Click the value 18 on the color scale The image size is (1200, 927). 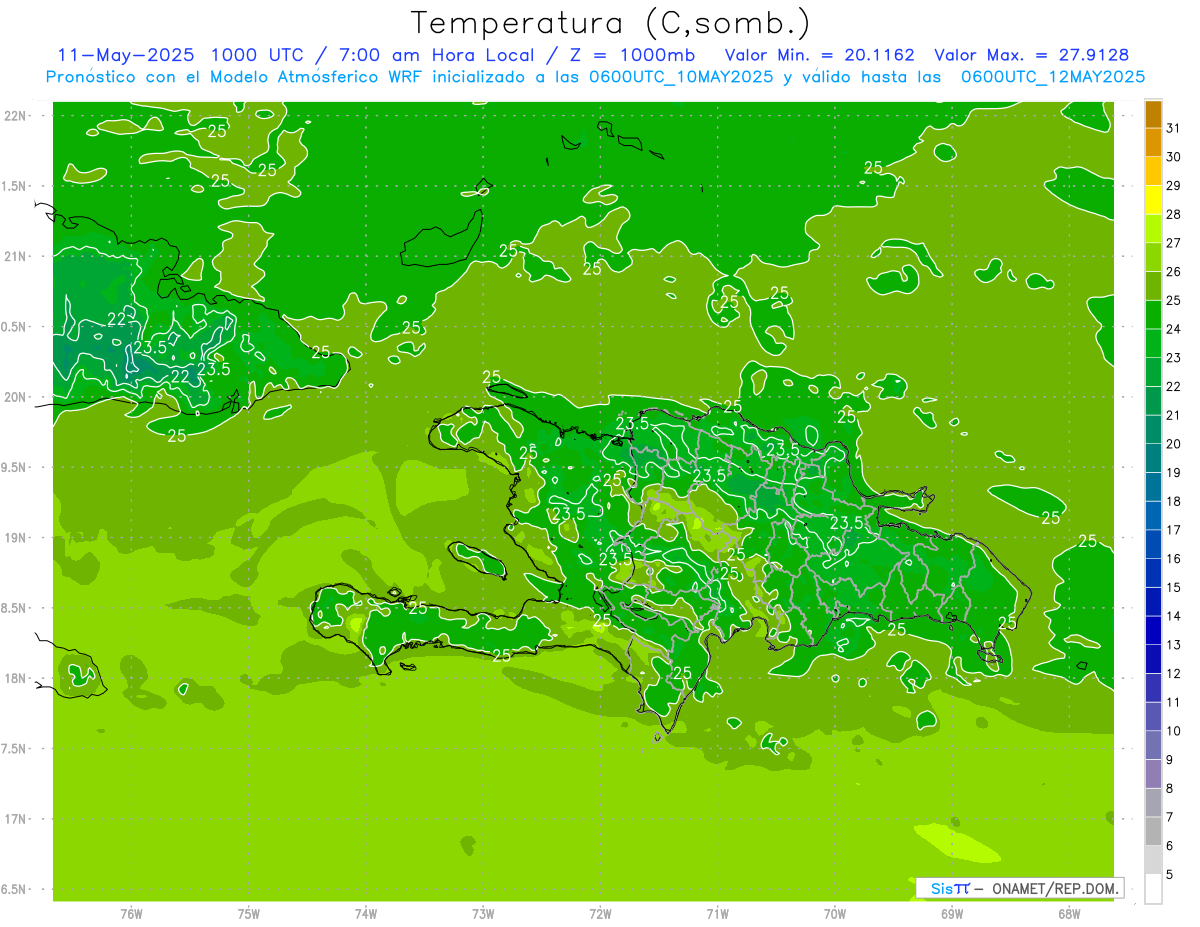[x=1173, y=501]
